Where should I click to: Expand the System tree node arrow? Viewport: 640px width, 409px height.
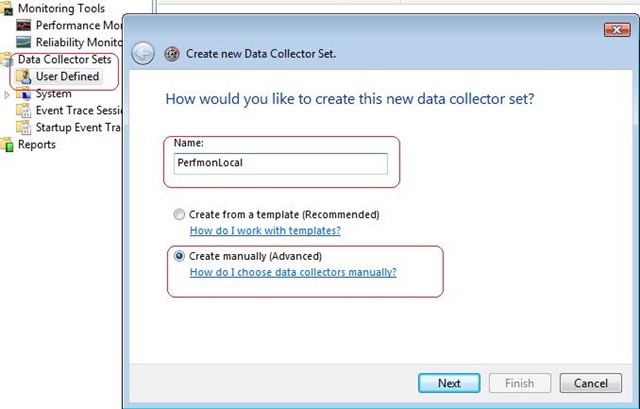pyautogui.click(x=9, y=94)
